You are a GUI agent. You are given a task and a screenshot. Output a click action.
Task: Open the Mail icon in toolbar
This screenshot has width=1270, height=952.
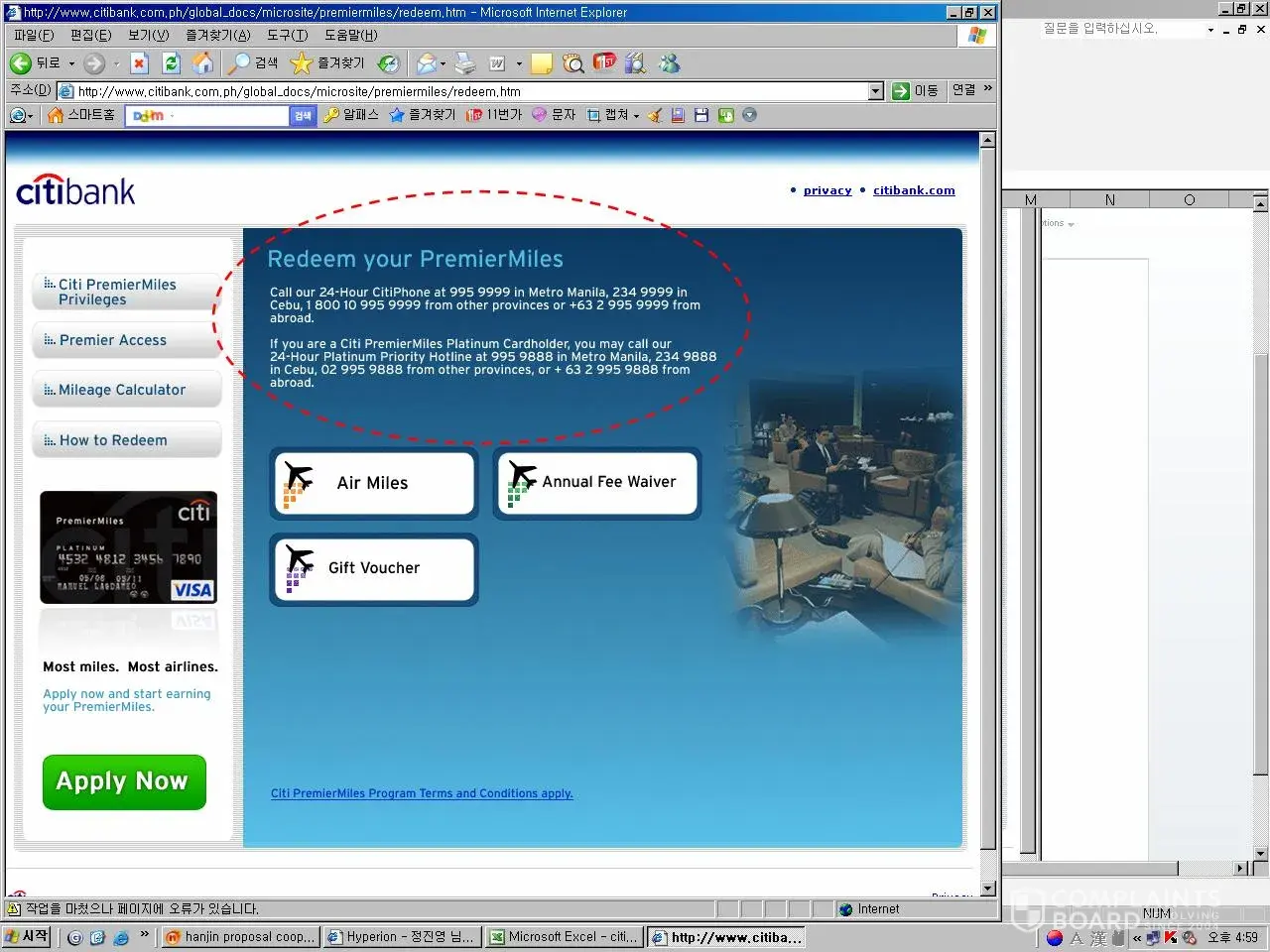[427, 63]
